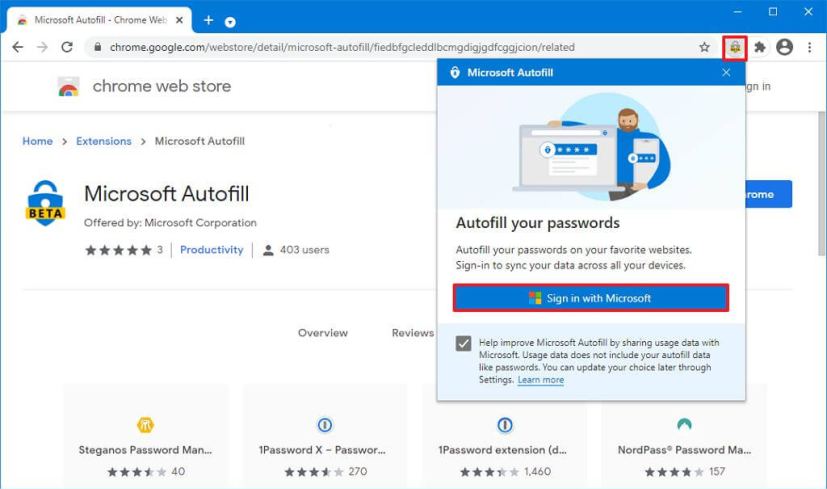This screenshot has height=489, width=827.
Task: Click the Microsoft Autofill BETA logo
Action: [x=45, y=204]
